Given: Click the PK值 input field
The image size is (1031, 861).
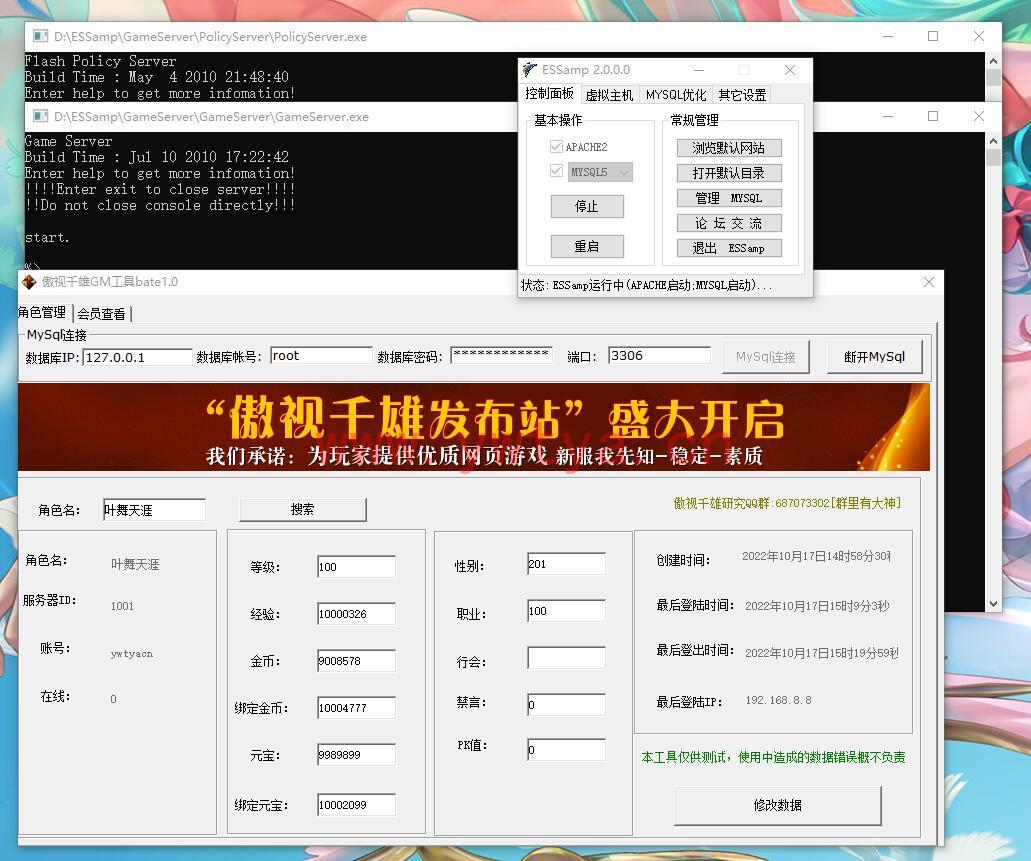Looking at the screenshot, I should point(566,750).
